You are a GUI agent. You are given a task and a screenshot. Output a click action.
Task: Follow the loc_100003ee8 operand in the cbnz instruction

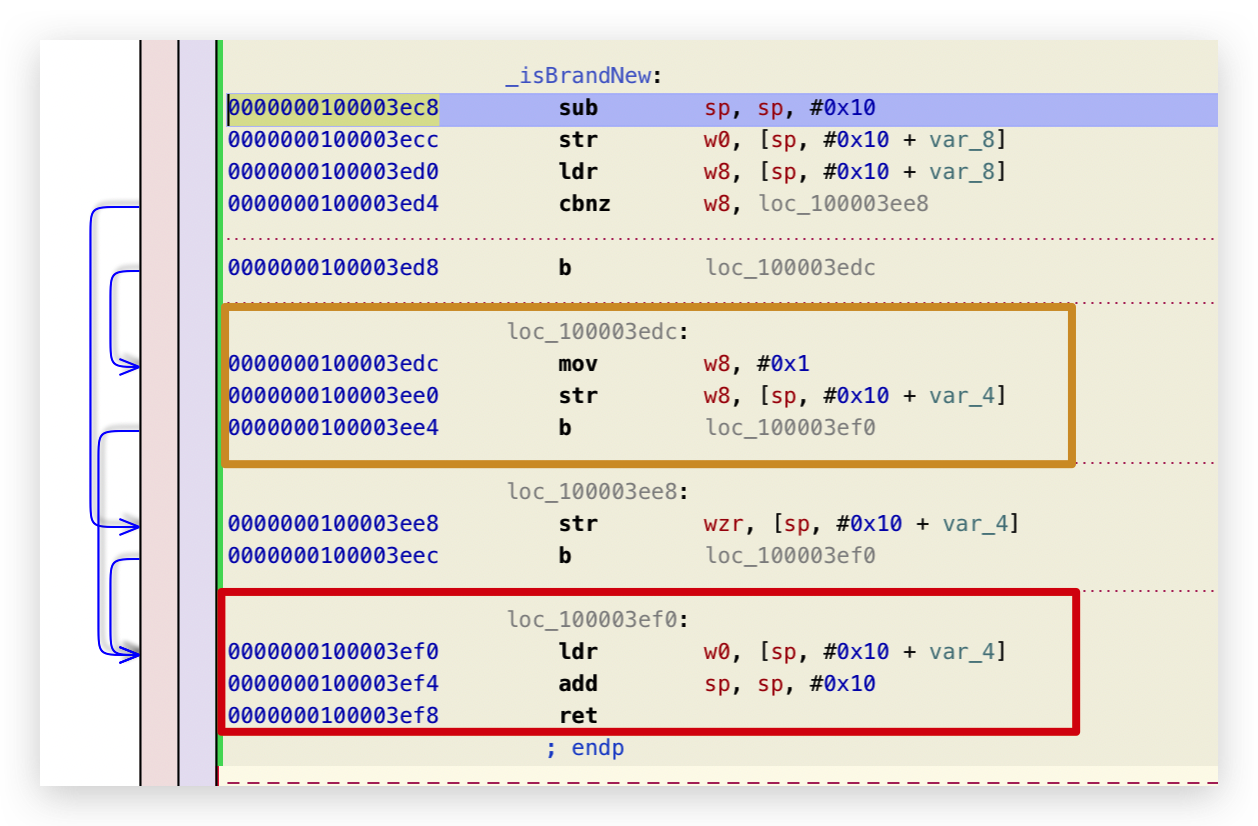(843, 204)
